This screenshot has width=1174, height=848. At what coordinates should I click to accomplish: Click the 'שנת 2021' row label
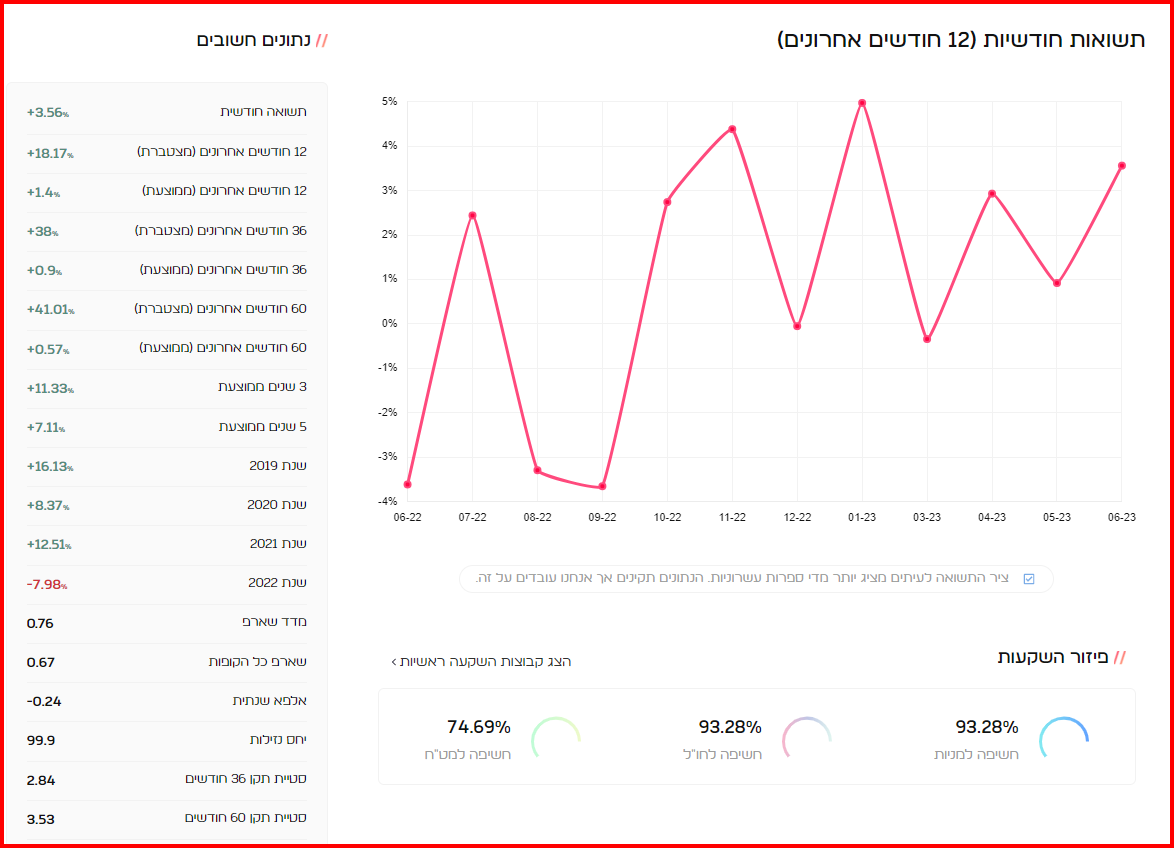click(x=278, y=543)
